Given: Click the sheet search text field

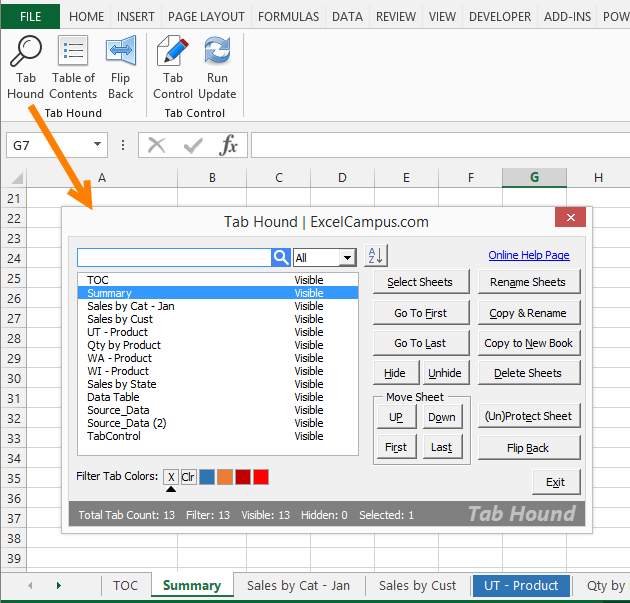Looking at the screenshot, I should point(174,258).
